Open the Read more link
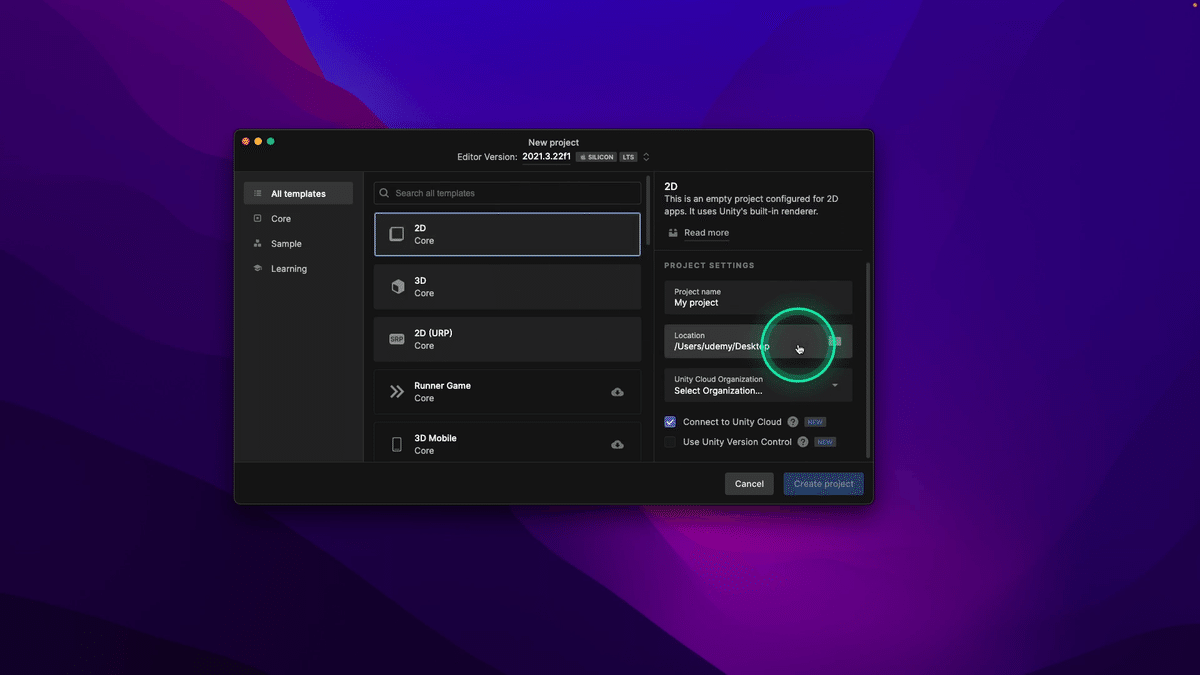 click(x=706, y=233)
